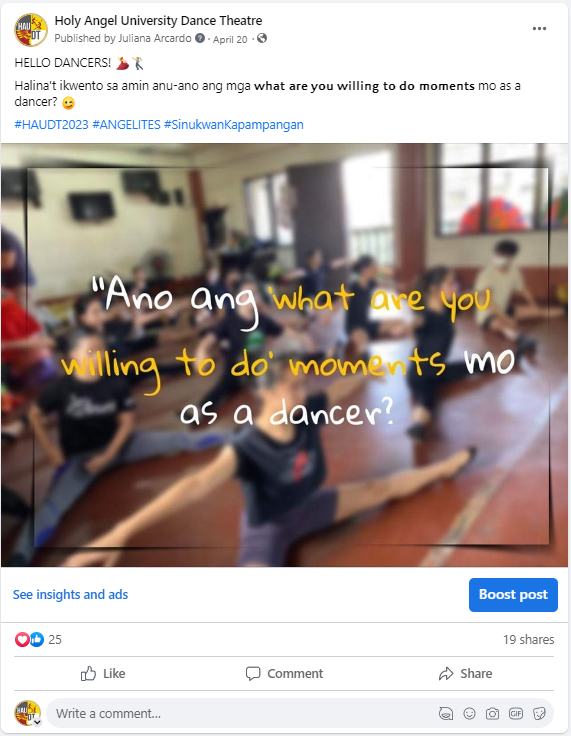This screenshot has height=736, width=571.
Task: Open the three-dot post options menu
Action: [x=539, y=29]
